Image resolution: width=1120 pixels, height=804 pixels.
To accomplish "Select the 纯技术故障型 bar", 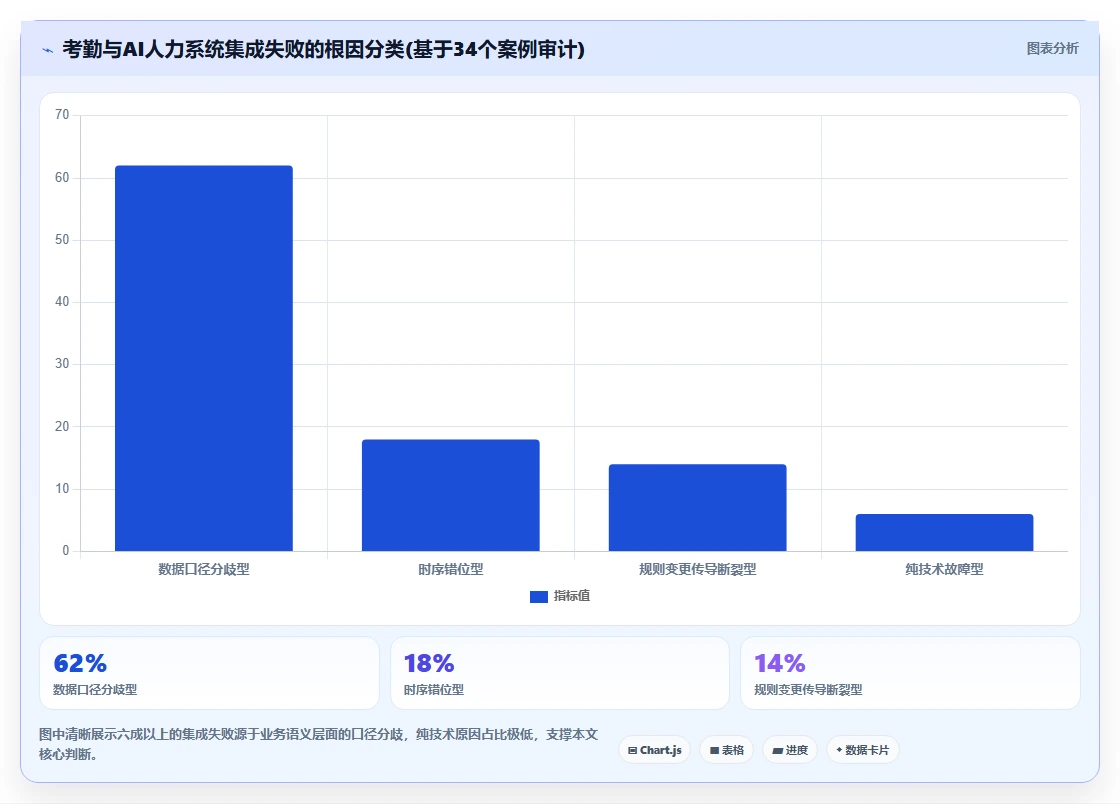I will pyautogui.click(x=944, y=533).
